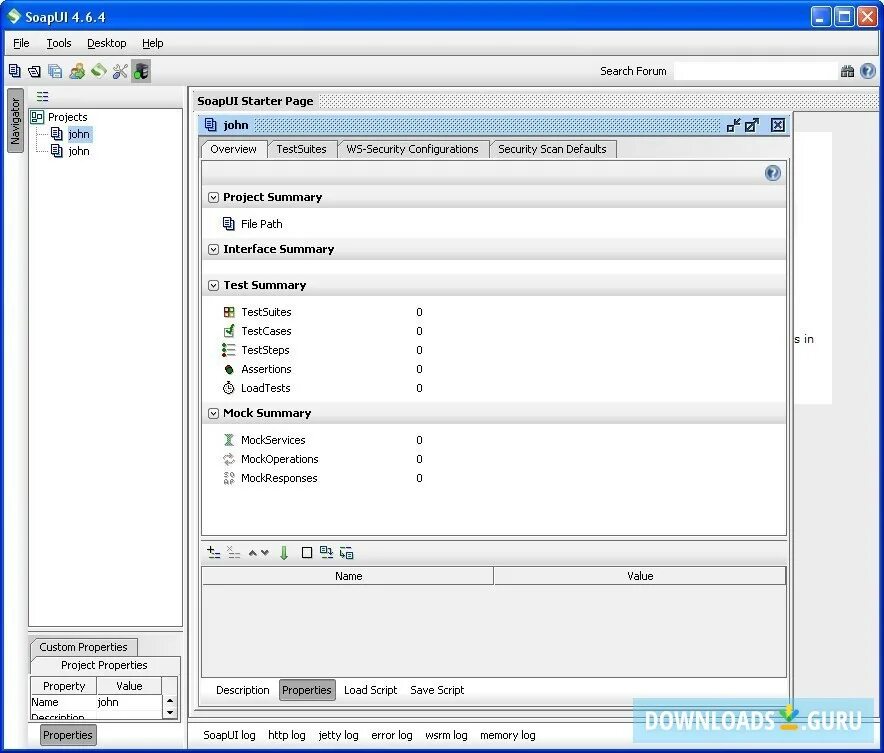The image size is (884, 753).
Task: Open the File menu
Action: pyautogui.click(x=21, y=43)
